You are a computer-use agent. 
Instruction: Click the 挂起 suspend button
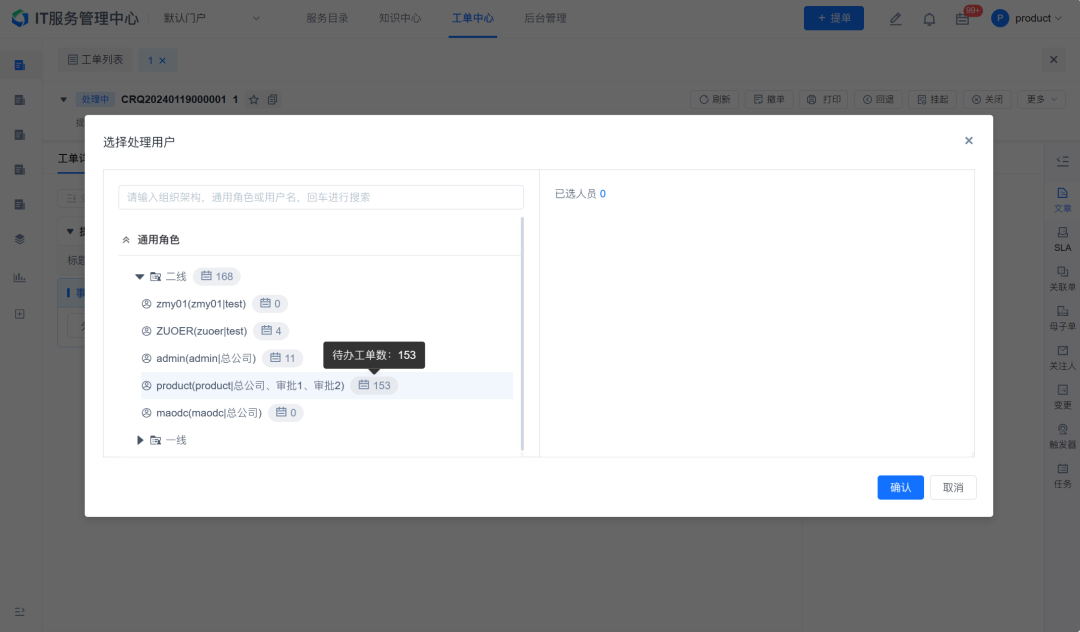[x=933, y=99]
